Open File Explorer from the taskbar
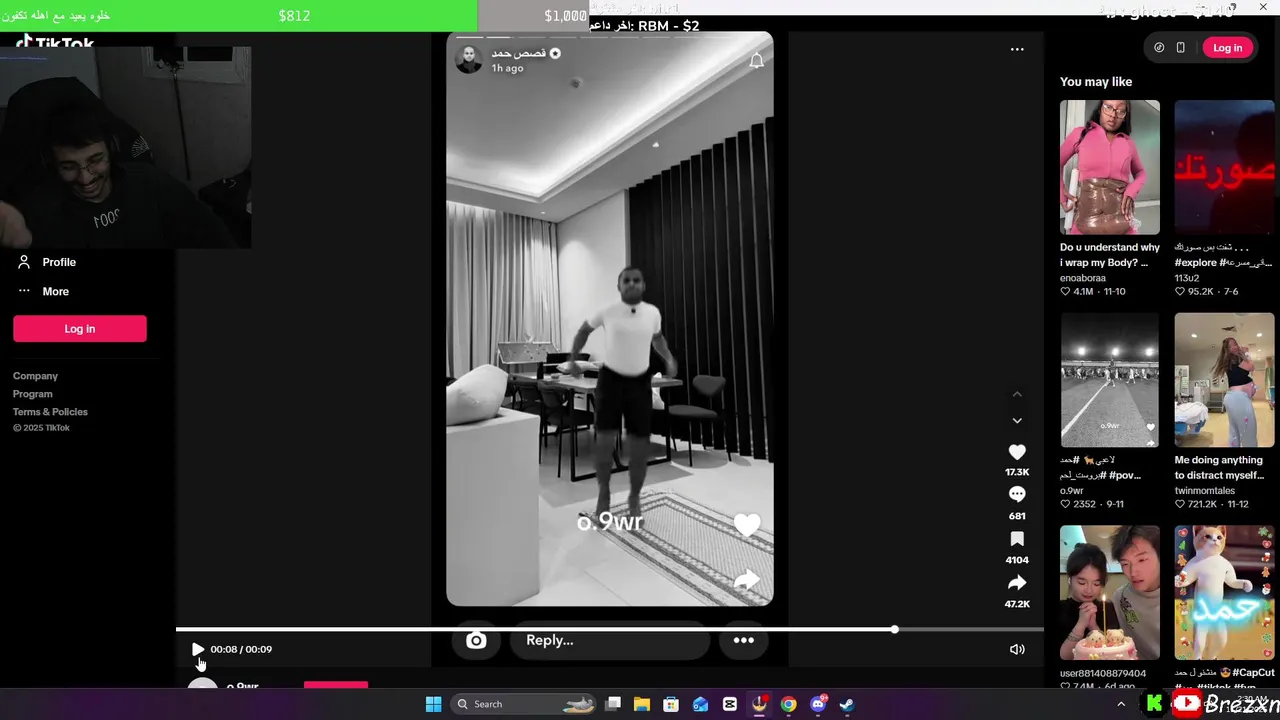The width and height of the screenshot is (1280, 720). (642, 704)
